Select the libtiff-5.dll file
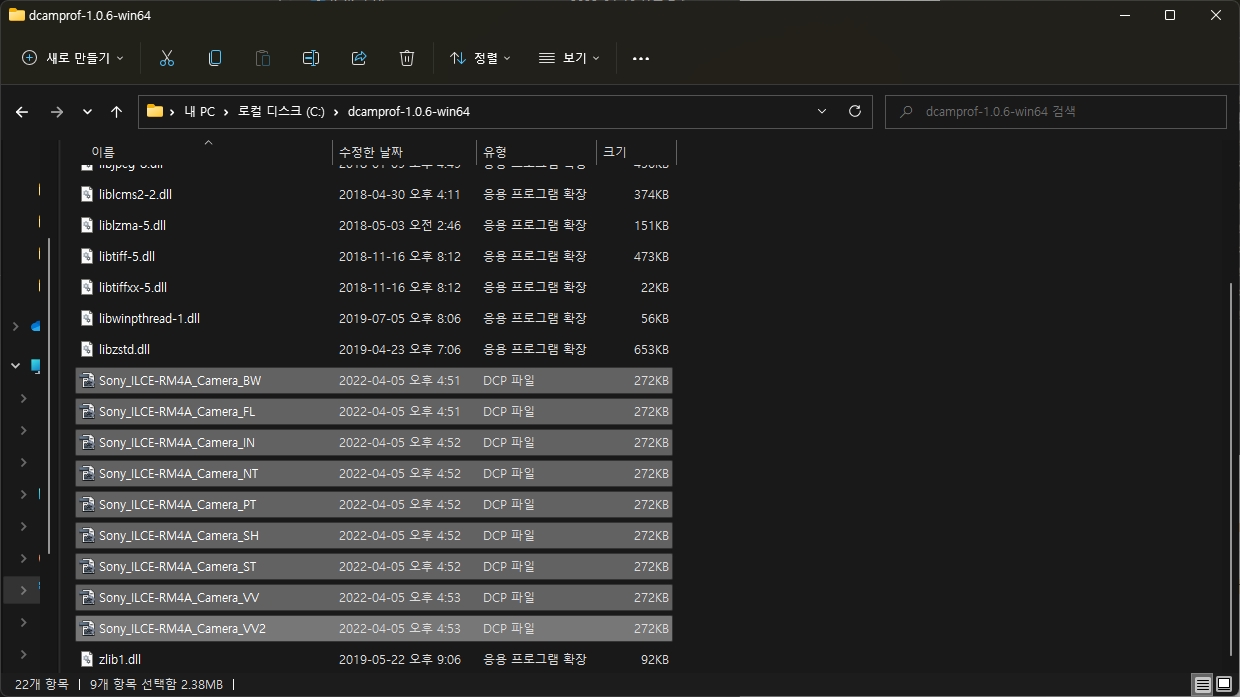This screenshot has height=697, width=1240. 374,256
